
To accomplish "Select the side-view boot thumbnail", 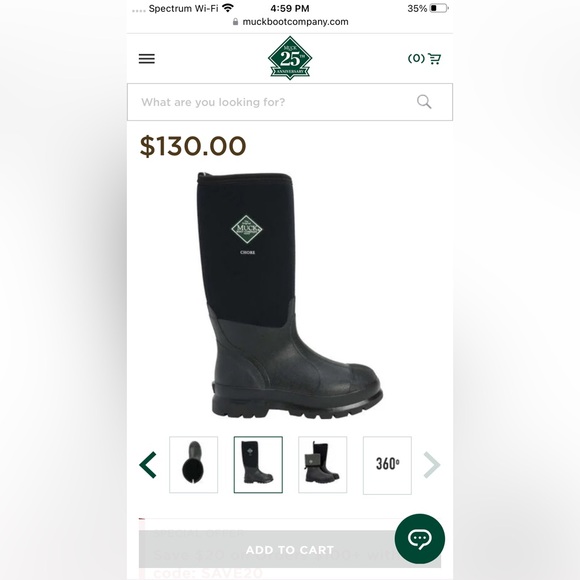I will tap(258, 465).
